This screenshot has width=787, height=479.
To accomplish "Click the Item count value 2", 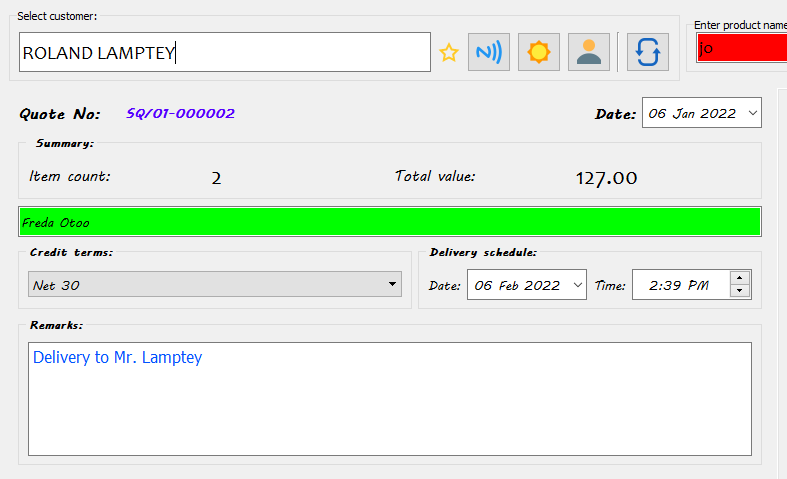I will (216, 178).
